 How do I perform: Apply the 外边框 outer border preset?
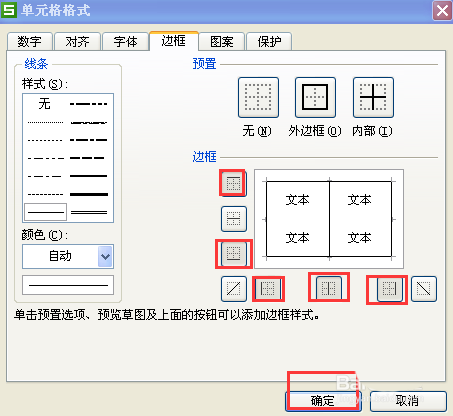[x=315, y=97]
